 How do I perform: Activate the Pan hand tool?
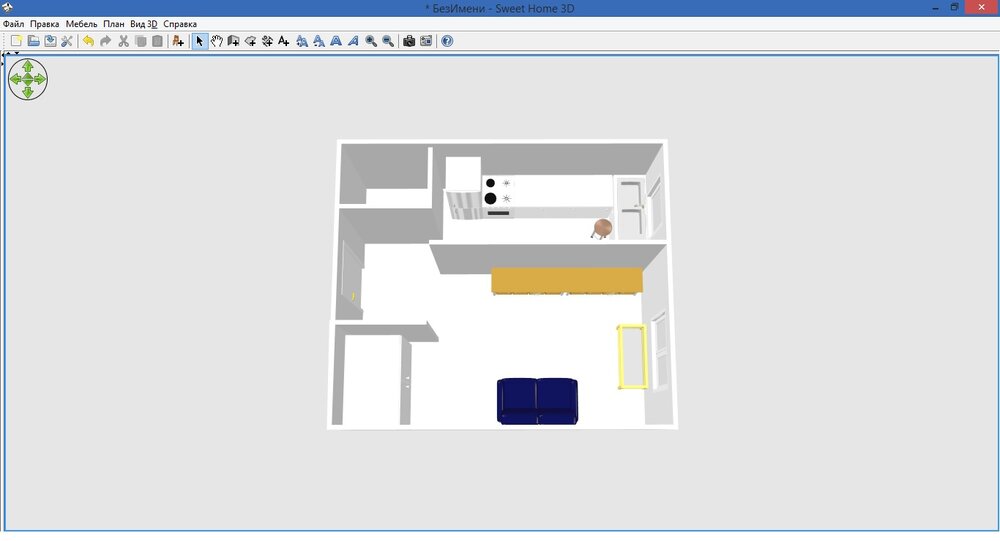pyautogui.click(x=217, y=41)
